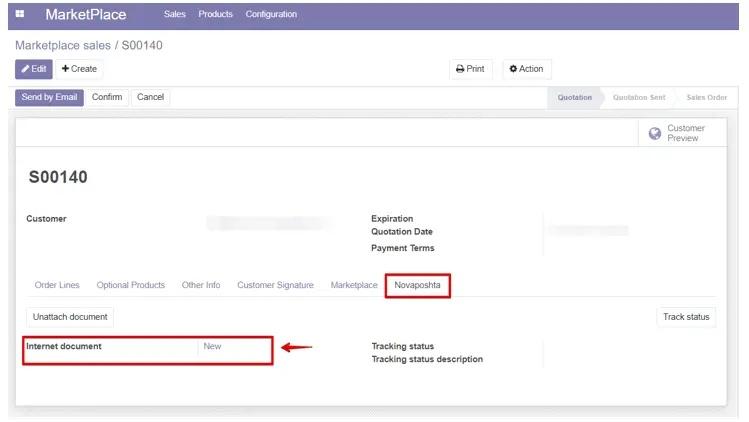Open the Marketplace tab
The image size is (749, 422).
click(x=354, y=285)
